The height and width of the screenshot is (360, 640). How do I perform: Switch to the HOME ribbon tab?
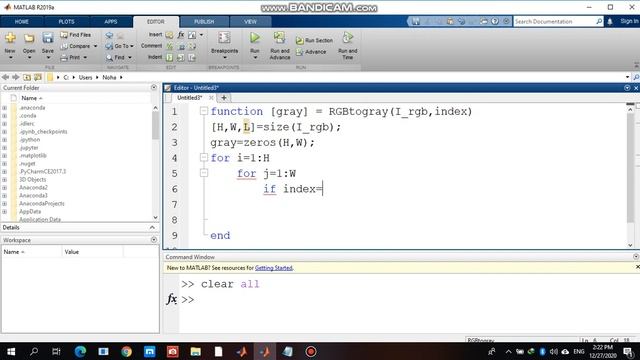pos(22,22)
